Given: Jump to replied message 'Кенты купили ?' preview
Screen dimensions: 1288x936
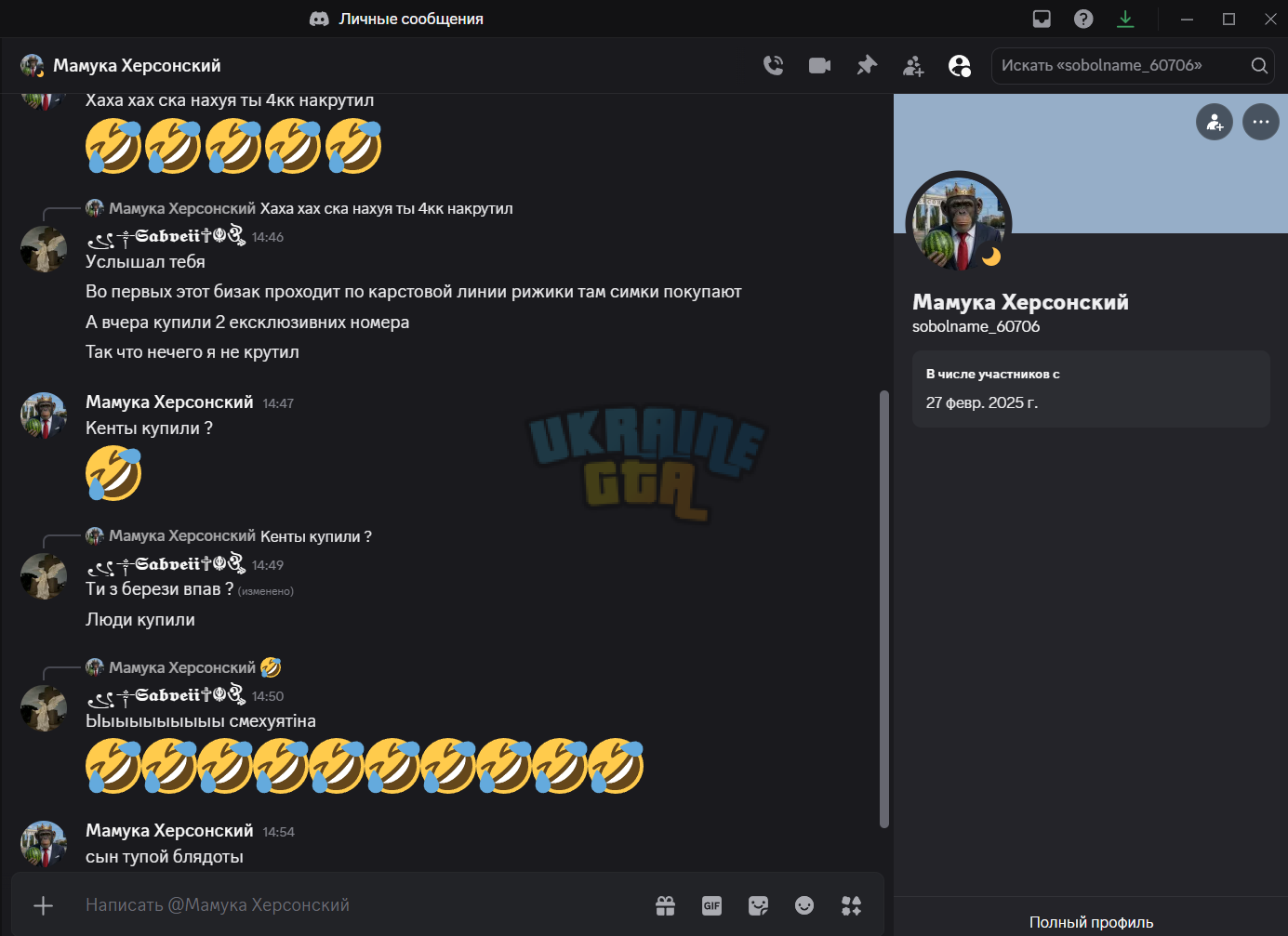Looking at the screenshot, I should (316, 536).
